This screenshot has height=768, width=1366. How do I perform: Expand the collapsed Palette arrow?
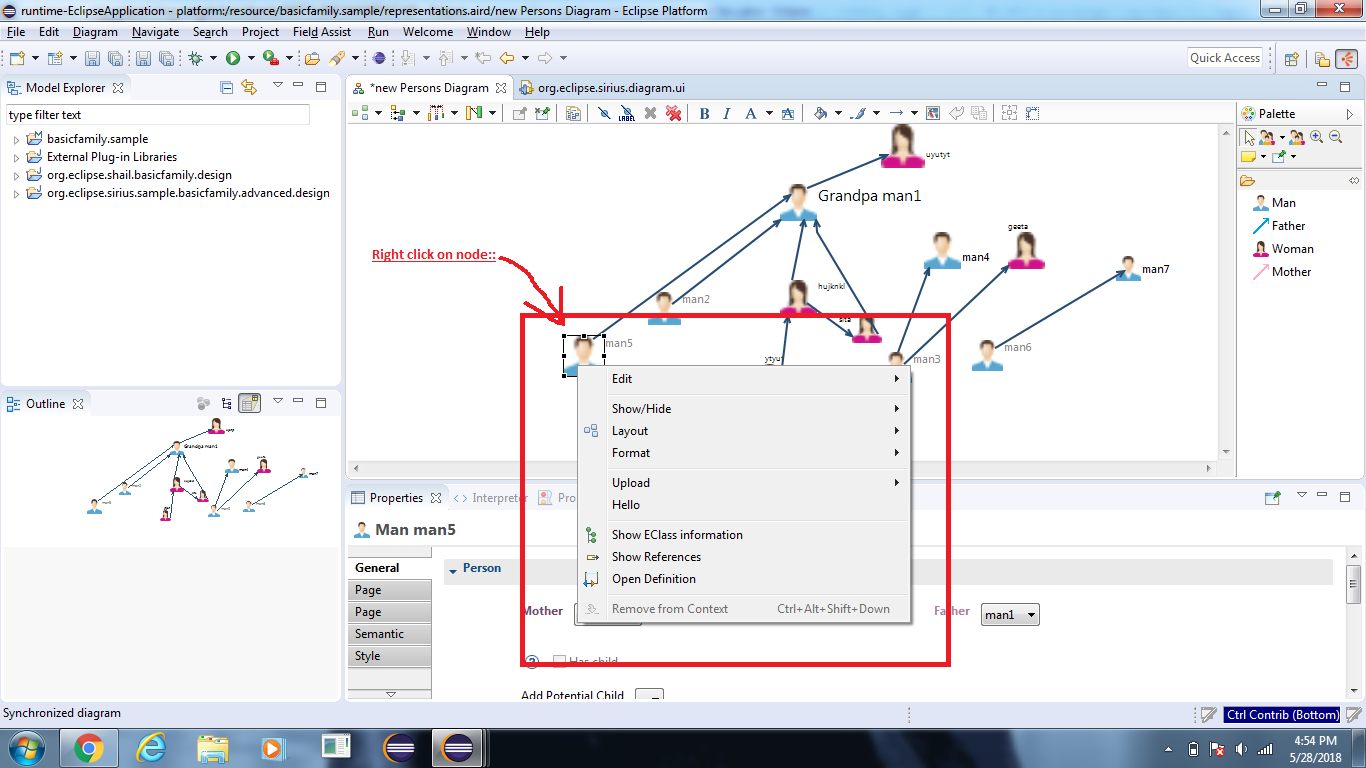1349,114
